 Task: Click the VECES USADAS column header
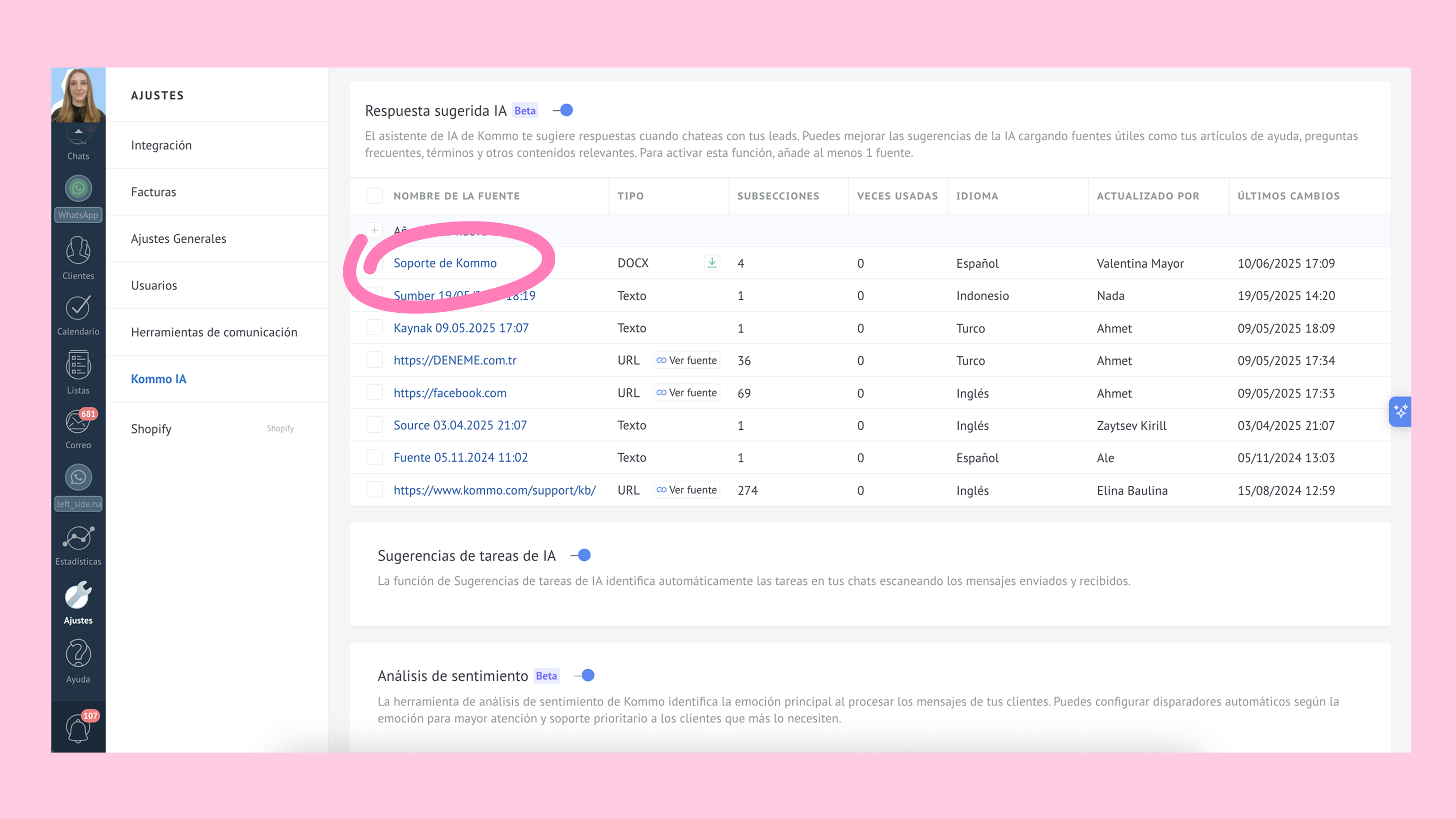point(897,196)
